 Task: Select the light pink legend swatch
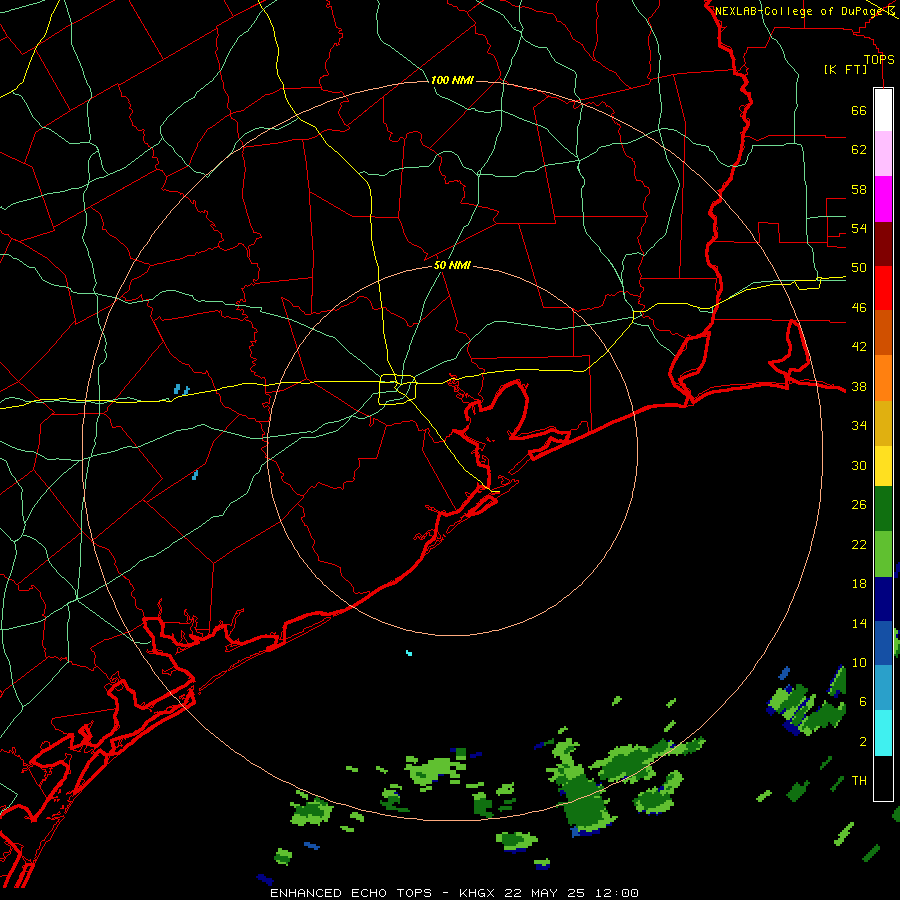(883, 153)
